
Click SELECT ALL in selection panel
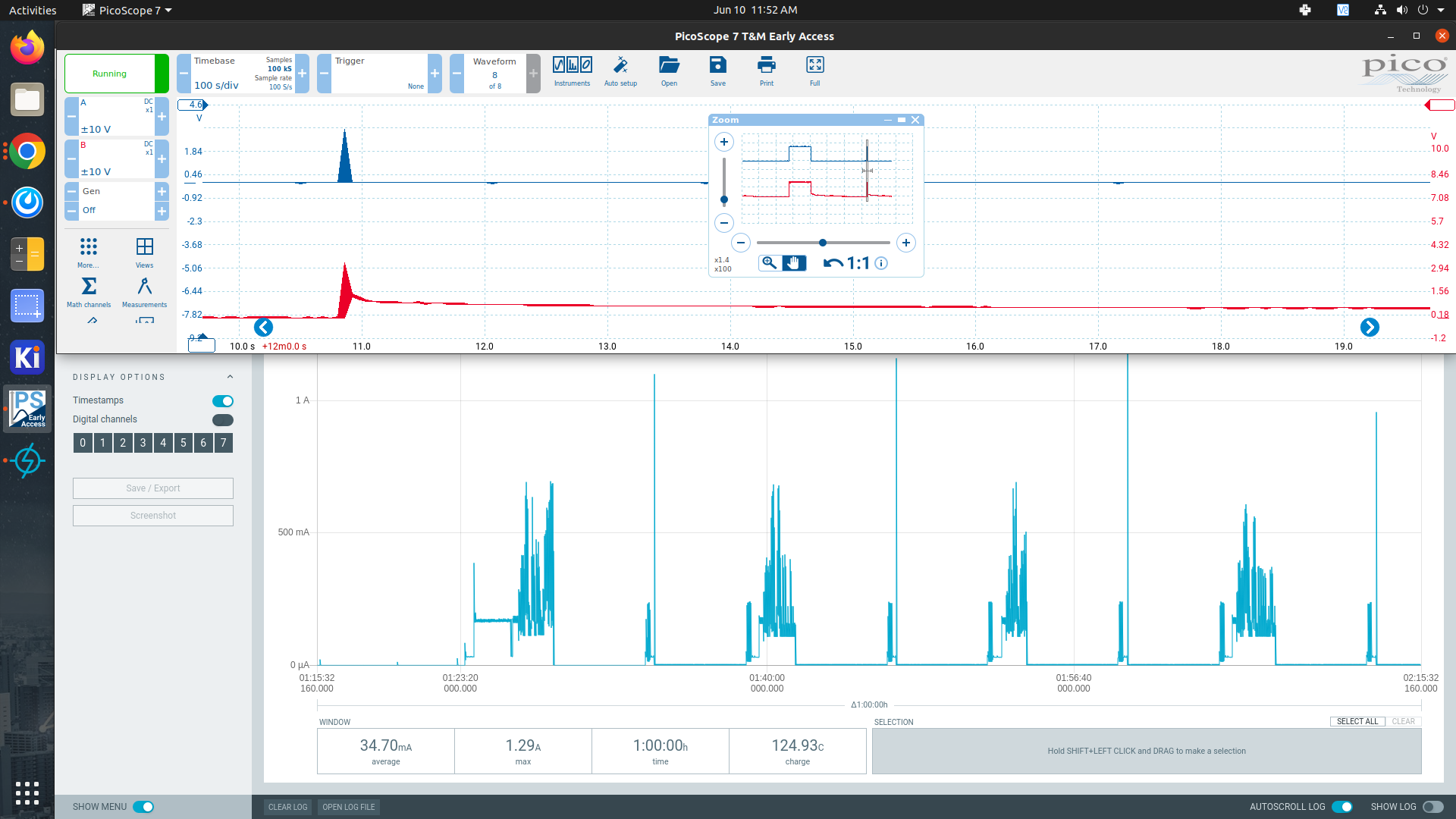1357,721
